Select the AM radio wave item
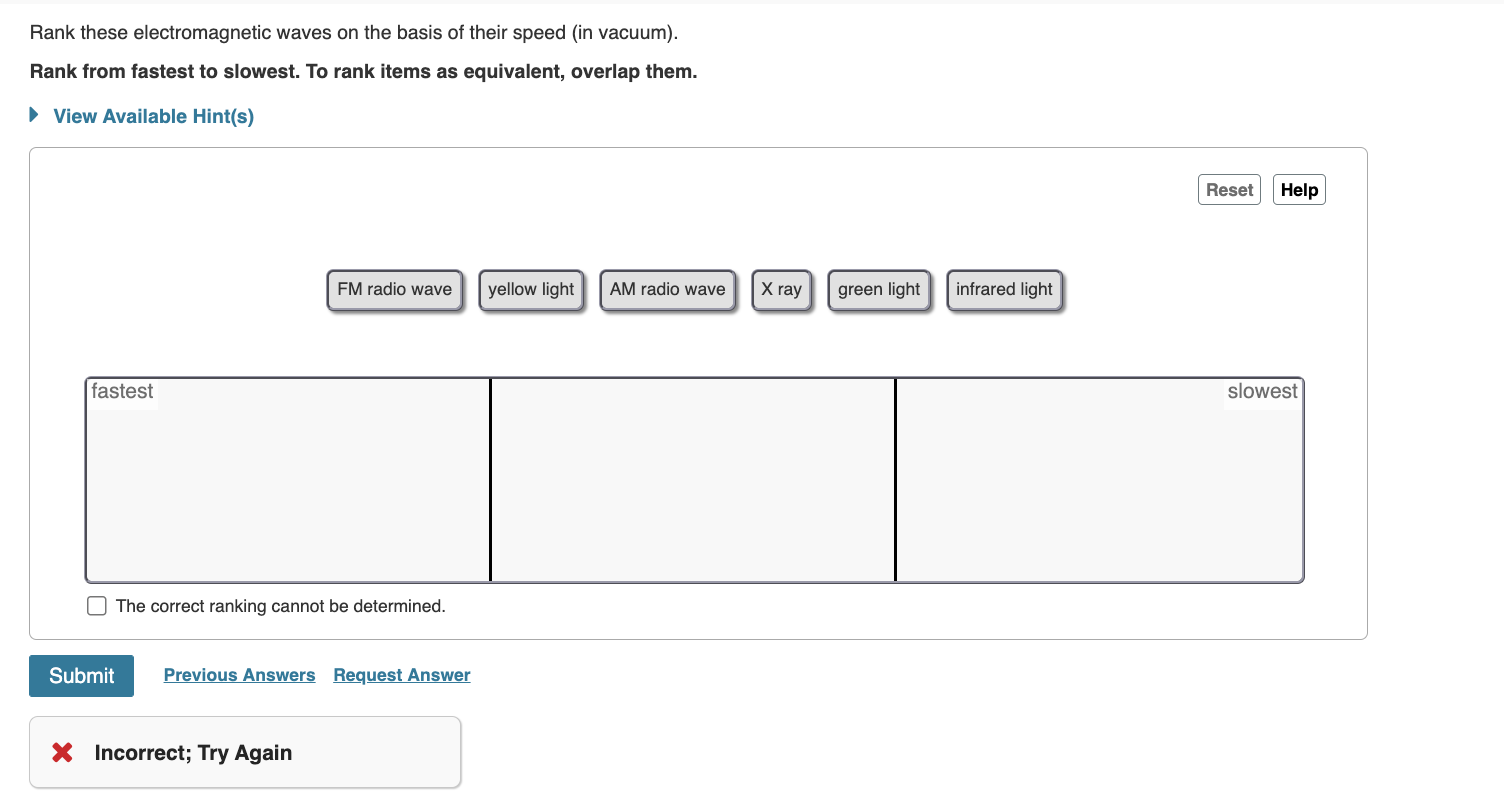Image resolution: width=1504 pixels, height=812 pixels. (667, 289)
